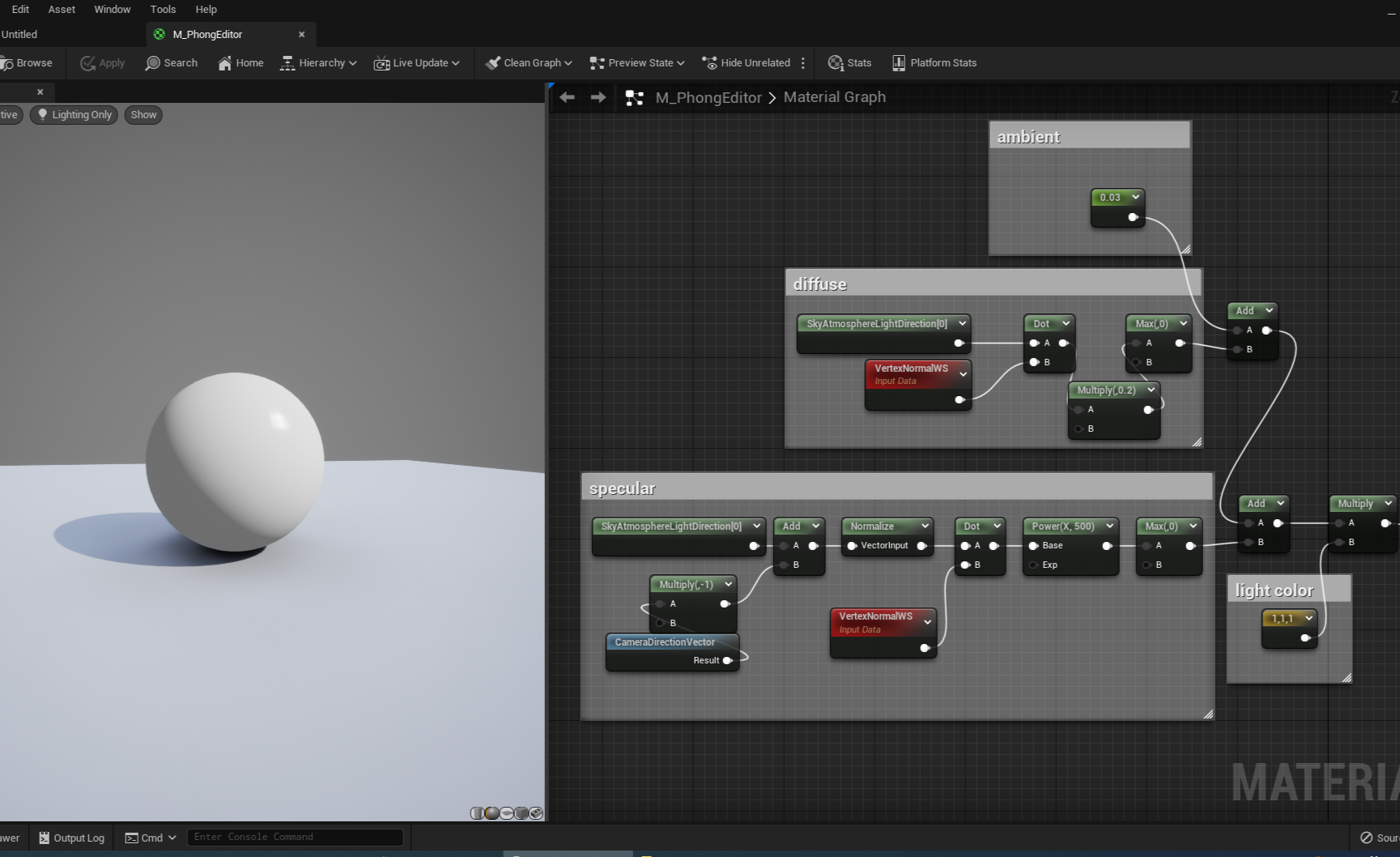Switch preview mesh to cube
Screen dimensions: 1400x857
(520, 812)
